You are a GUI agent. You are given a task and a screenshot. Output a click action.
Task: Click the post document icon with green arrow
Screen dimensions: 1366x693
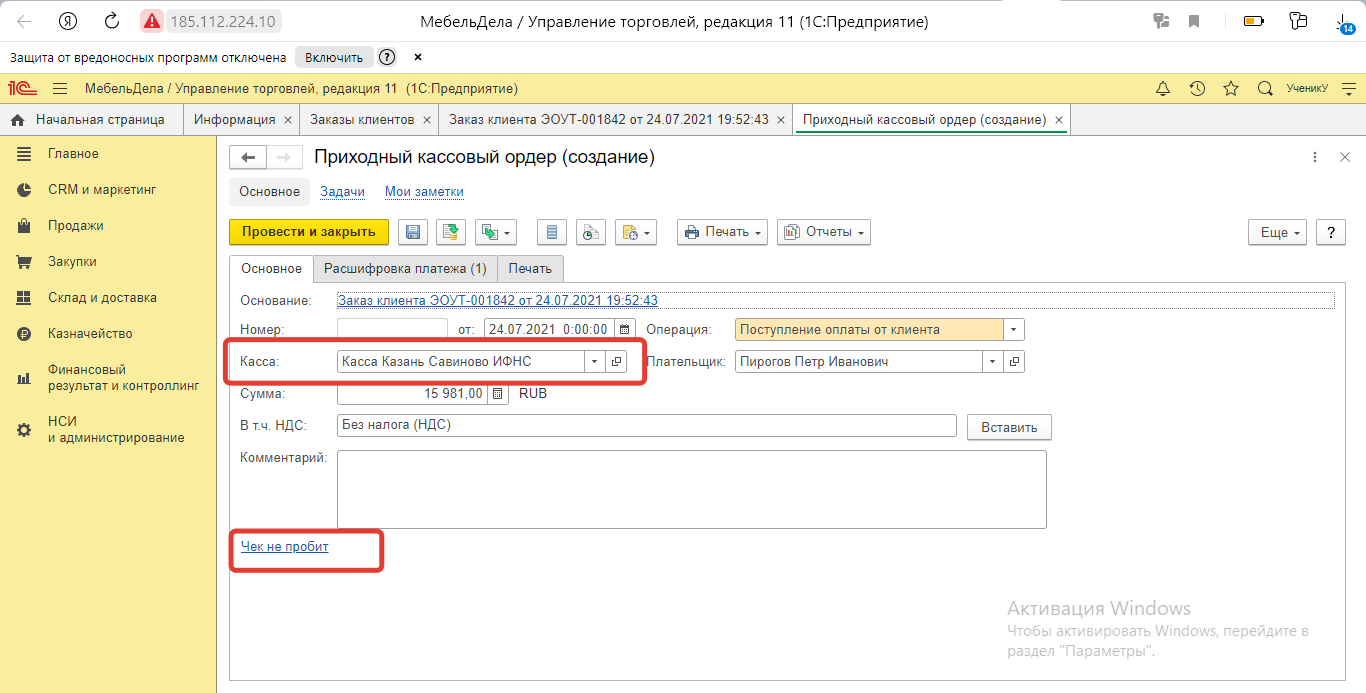click(x=450, y=232)
